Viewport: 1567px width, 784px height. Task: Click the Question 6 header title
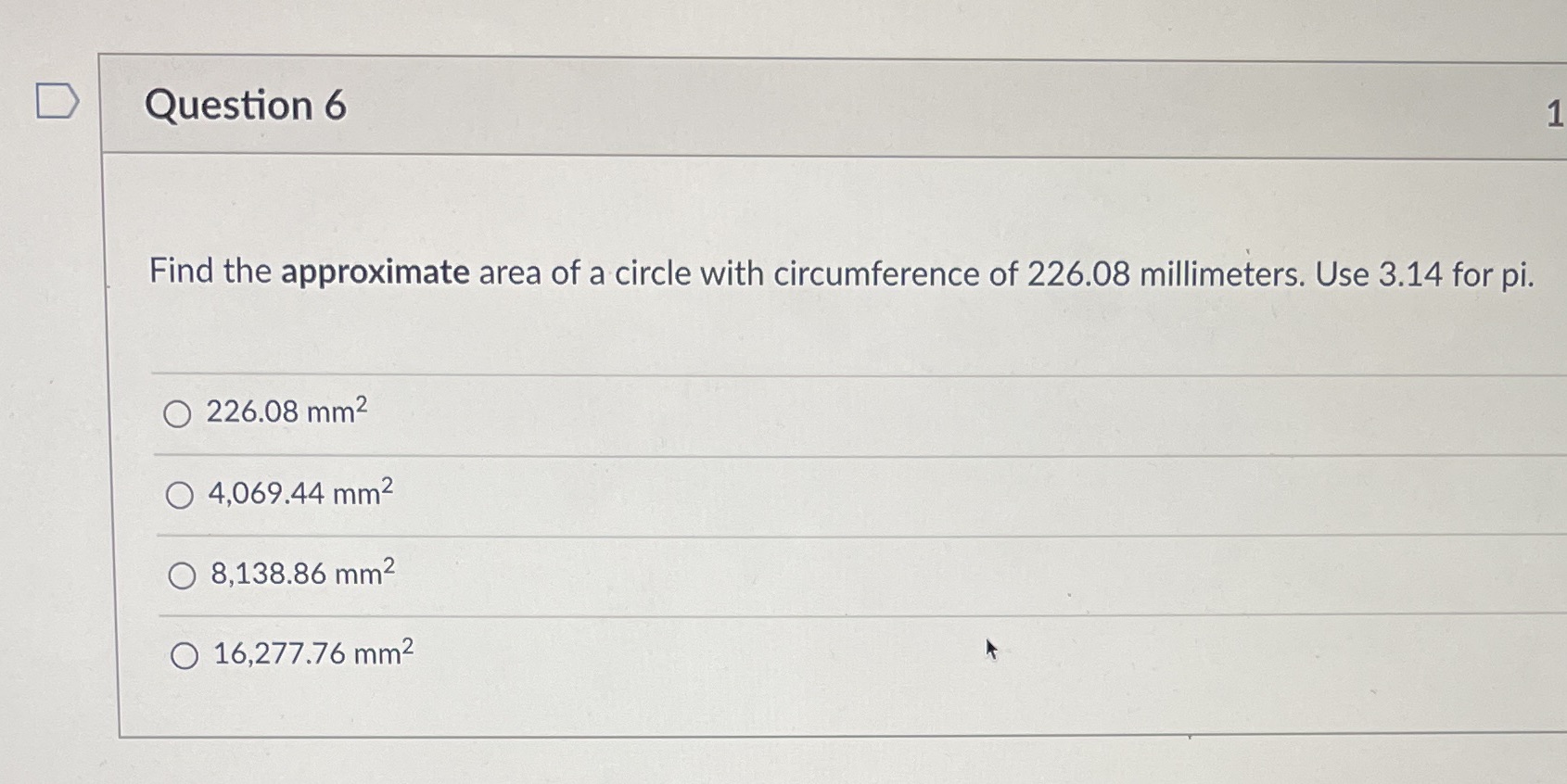247,105
